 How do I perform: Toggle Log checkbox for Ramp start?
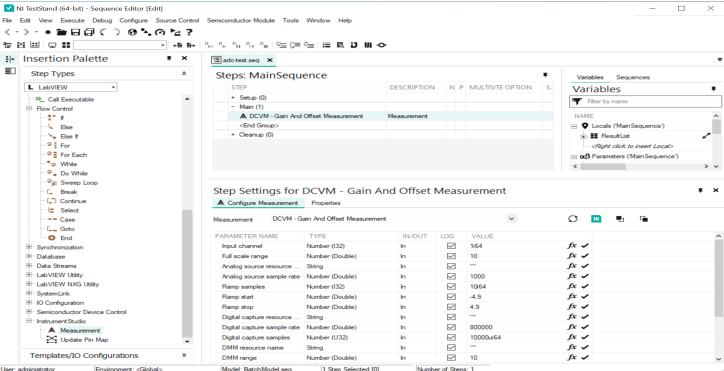pos(452,297)
